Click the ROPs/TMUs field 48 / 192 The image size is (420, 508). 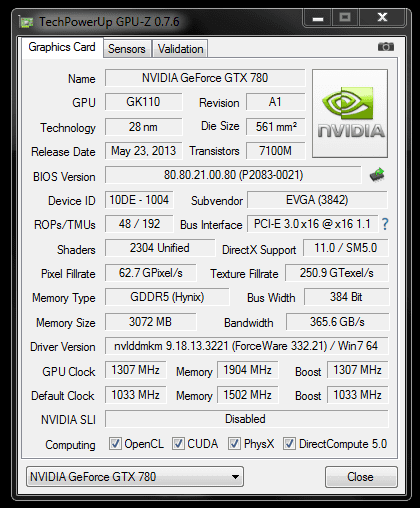139,224
